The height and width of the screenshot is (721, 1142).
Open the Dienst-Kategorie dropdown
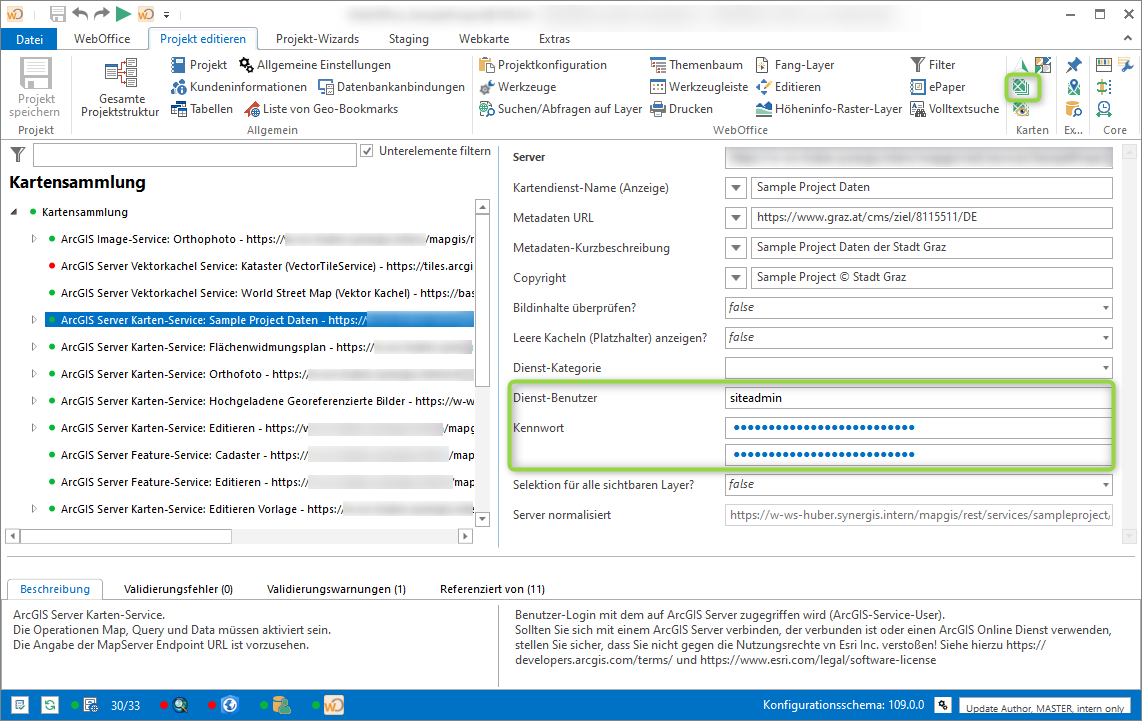(x=1105, y=368)
